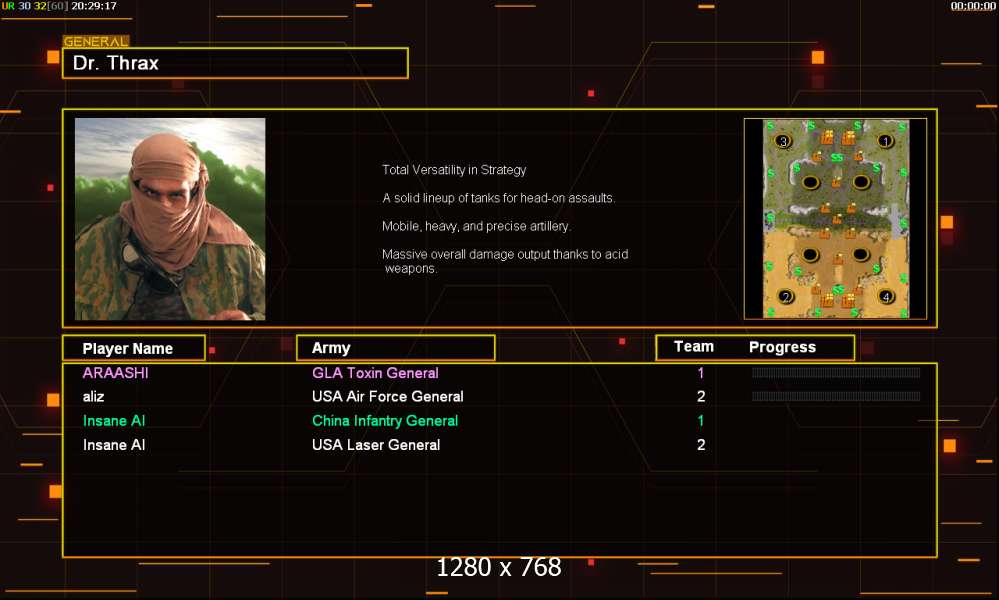This screenshot has width=999, height=600.
Task: Click the Dr. Thrax portrait image
Action: pyautogui.click(x=170, y=218)
